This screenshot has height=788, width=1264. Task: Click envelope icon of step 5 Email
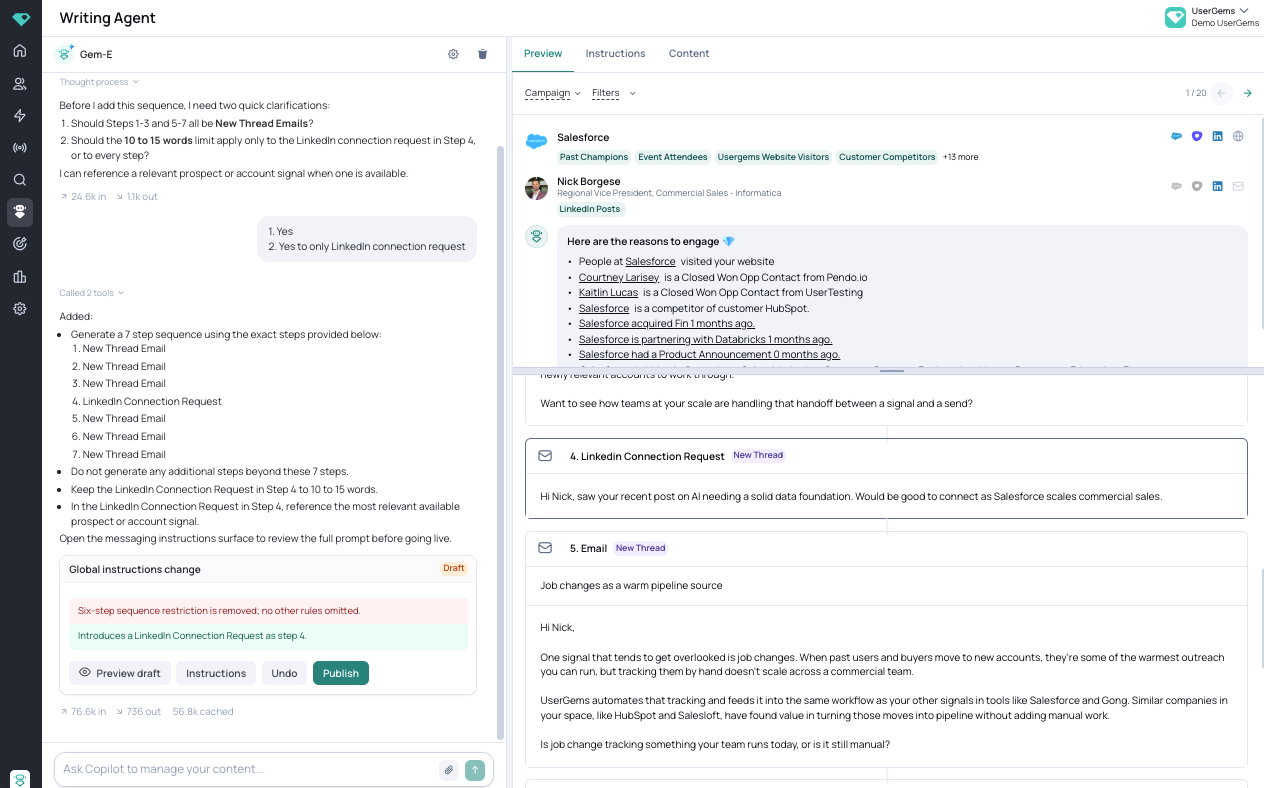(x=545, y=548)
